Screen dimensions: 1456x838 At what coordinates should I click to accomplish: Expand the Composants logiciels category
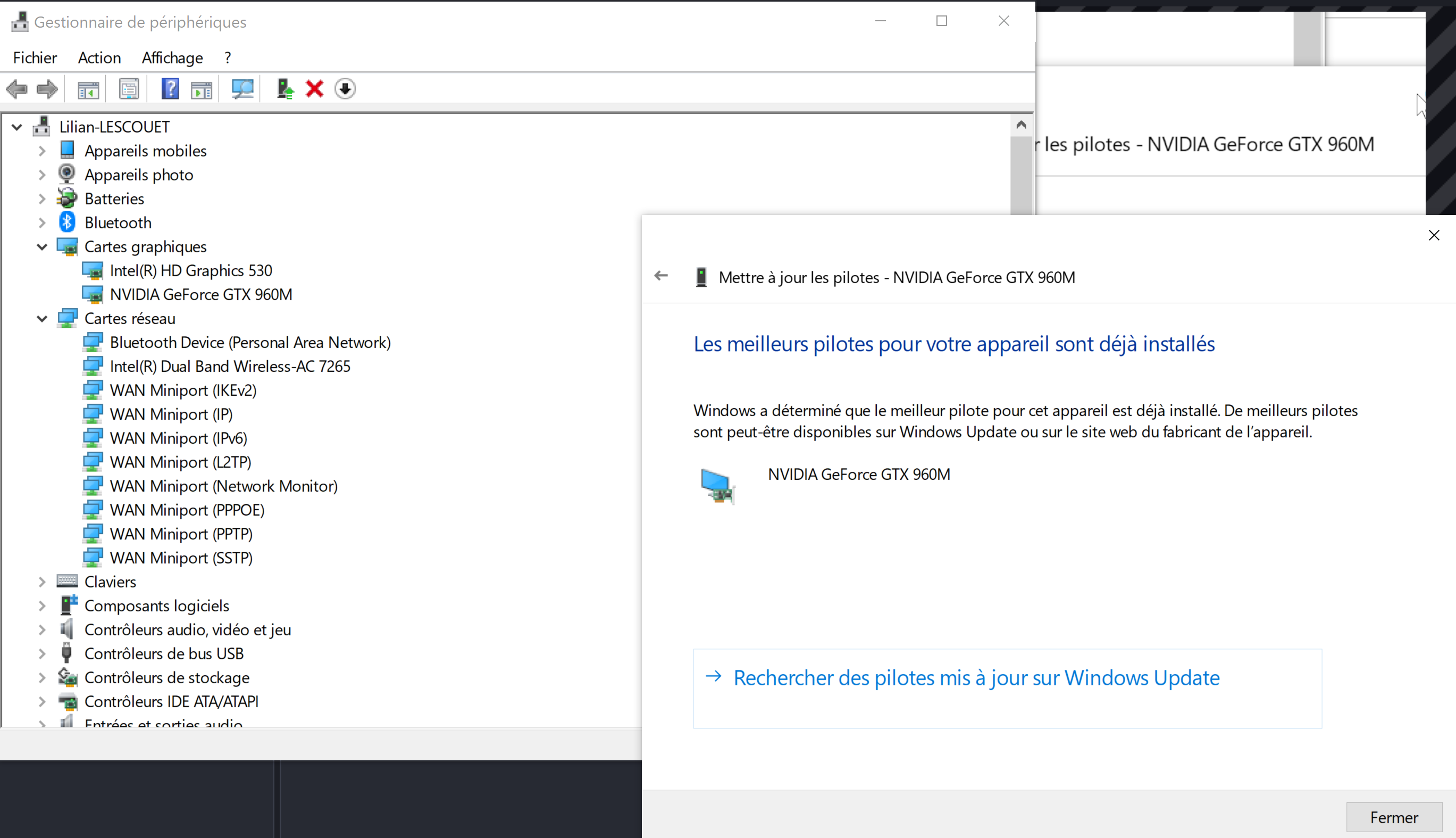(42, 606)
